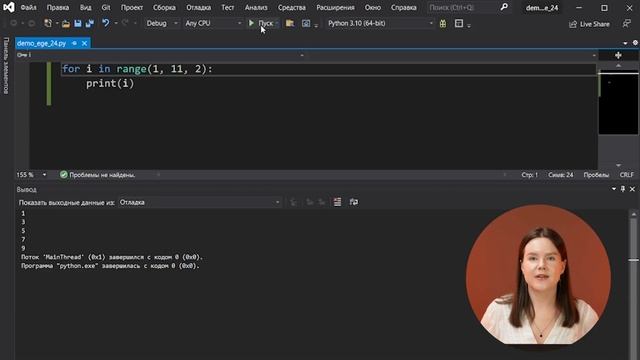Open the Отладка output source dropdown
This screenshot has height=360, width=640.
point(200,202)
